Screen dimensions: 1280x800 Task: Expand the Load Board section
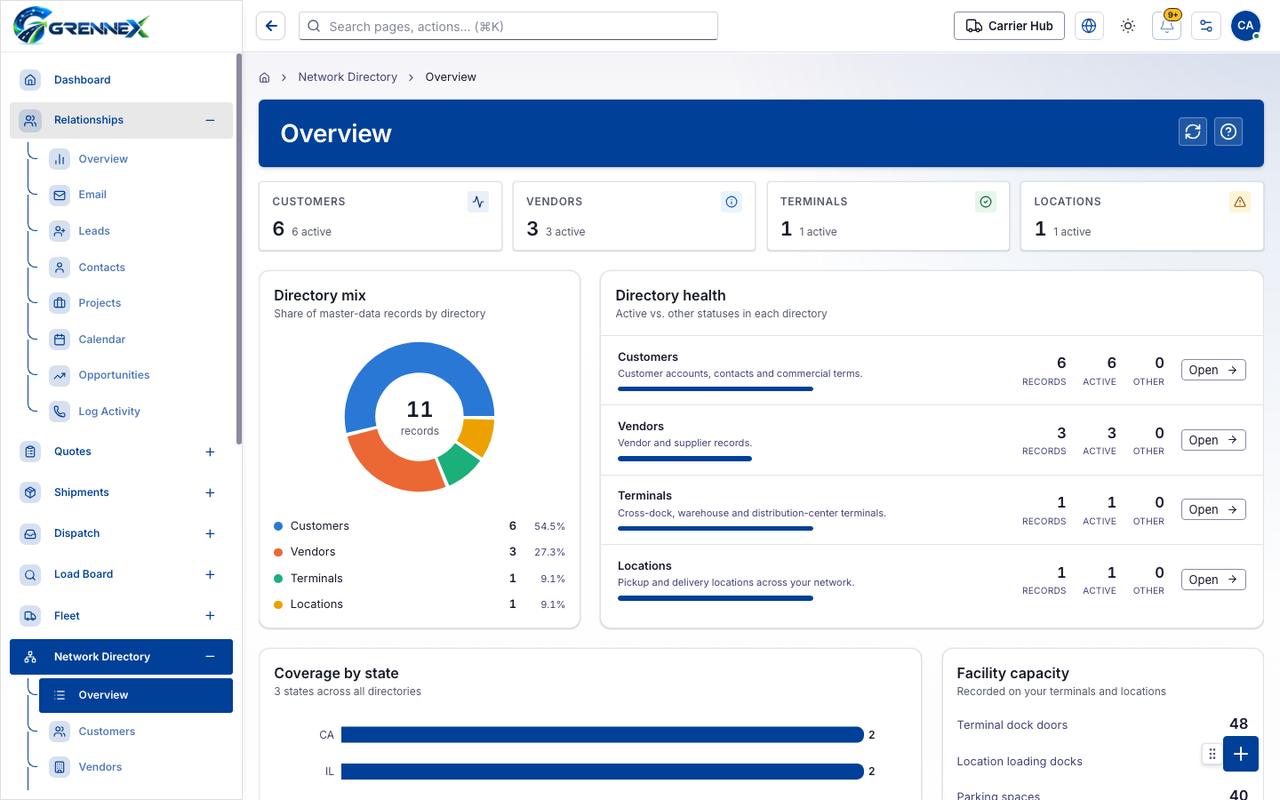pos(210,575)
